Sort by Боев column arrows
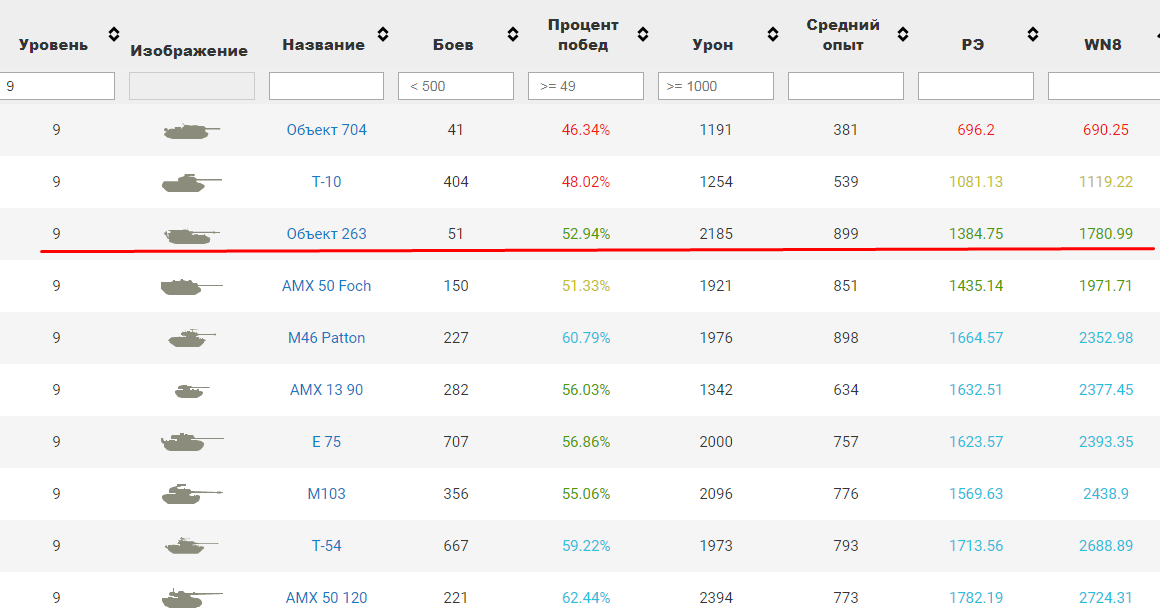Image resolution: width=1160 pixels, height=614 pixels. click(513, 35)
